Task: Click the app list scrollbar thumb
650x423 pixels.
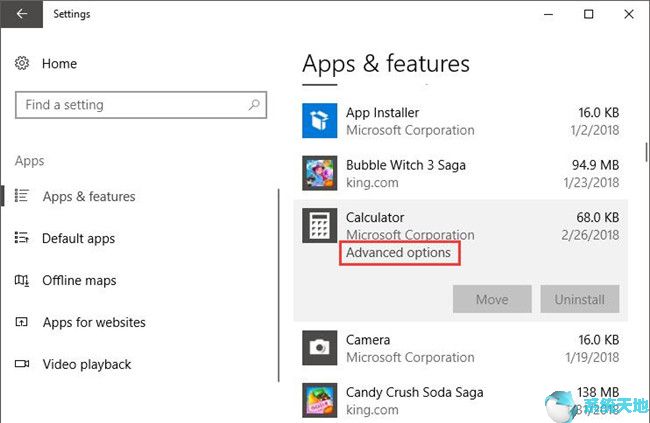Action: (x=646, y=152)
